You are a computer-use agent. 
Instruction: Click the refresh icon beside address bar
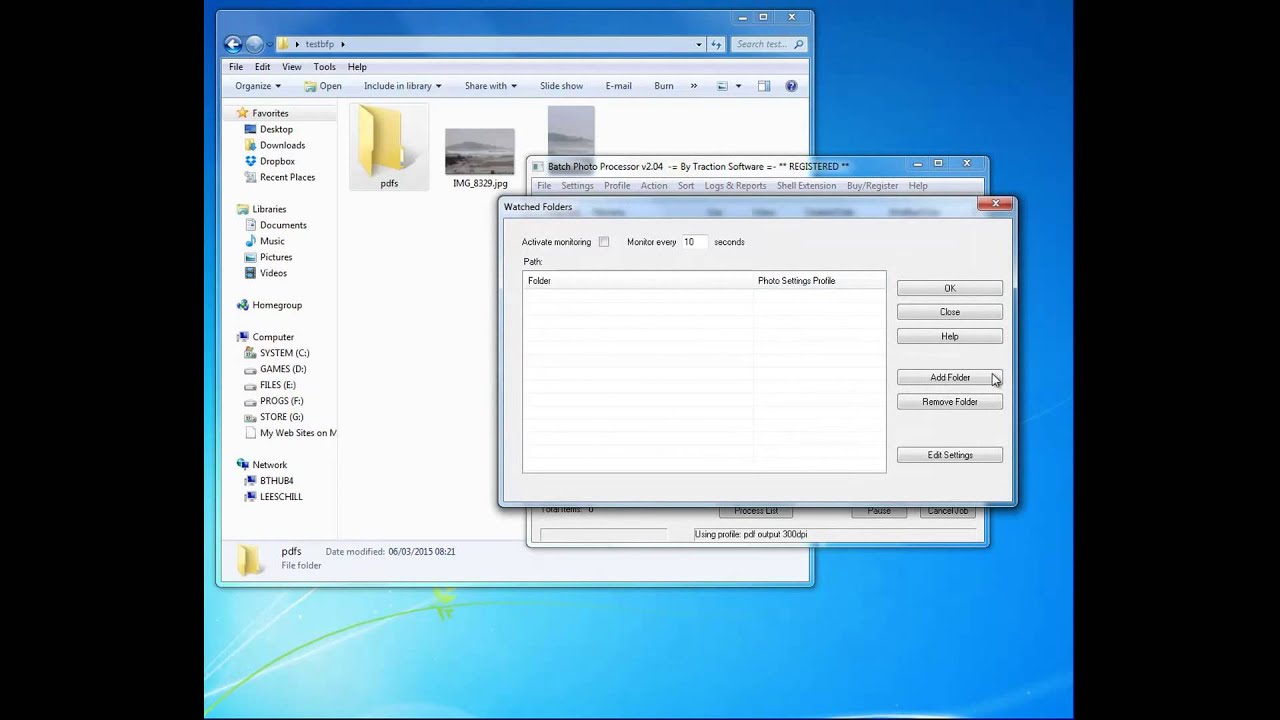[x=716, y=44]
